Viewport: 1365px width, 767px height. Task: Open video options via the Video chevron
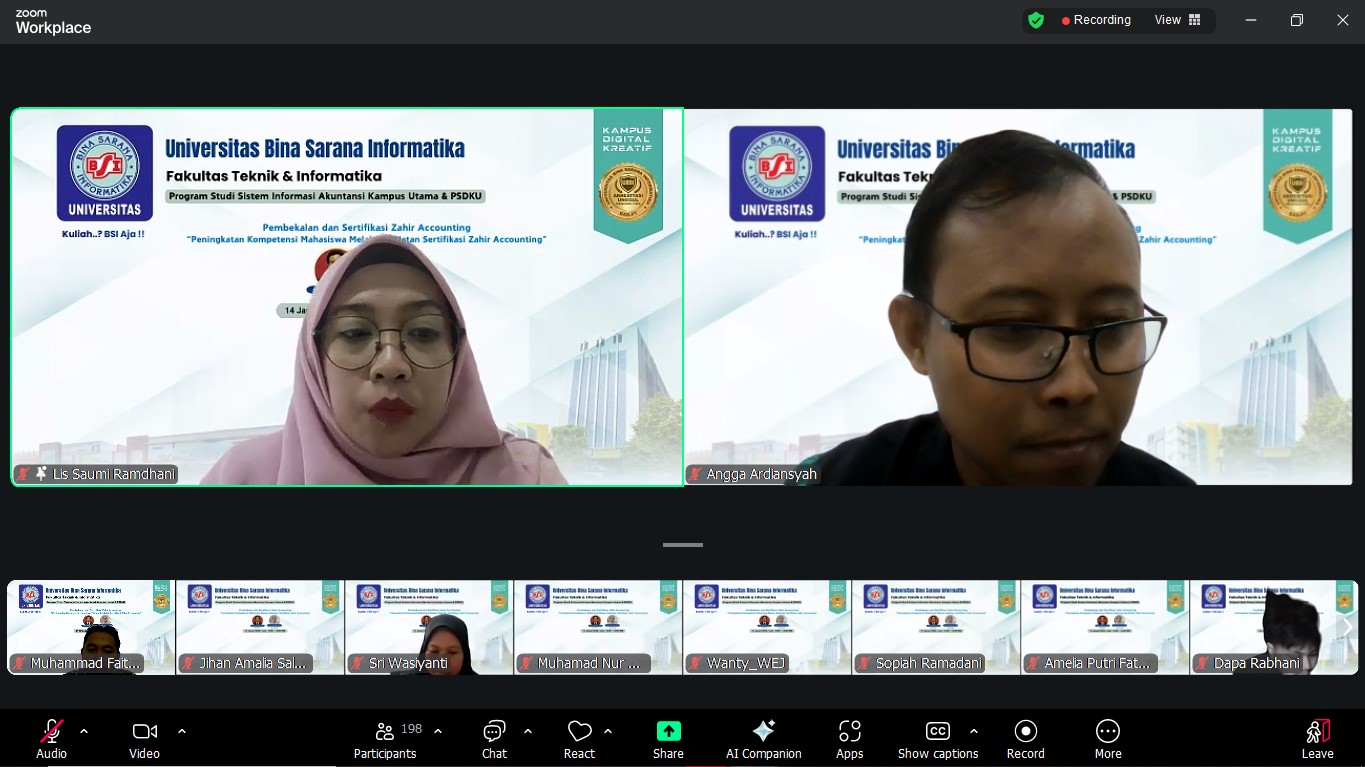pyautogui.click(x=182, y=732)
